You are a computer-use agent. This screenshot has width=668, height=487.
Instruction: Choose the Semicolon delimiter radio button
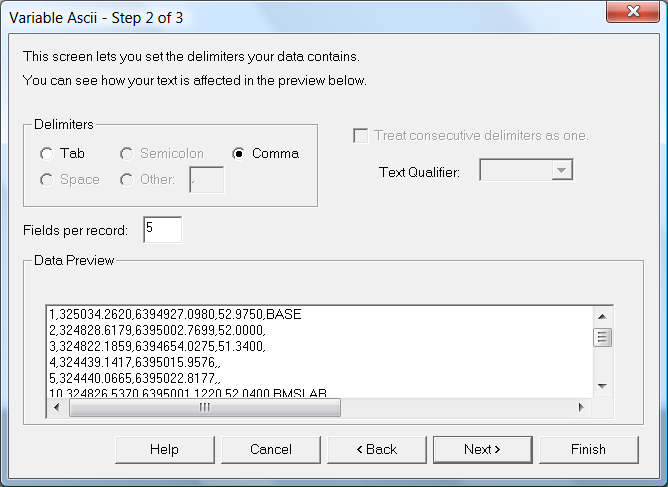(x=127, y=154)
